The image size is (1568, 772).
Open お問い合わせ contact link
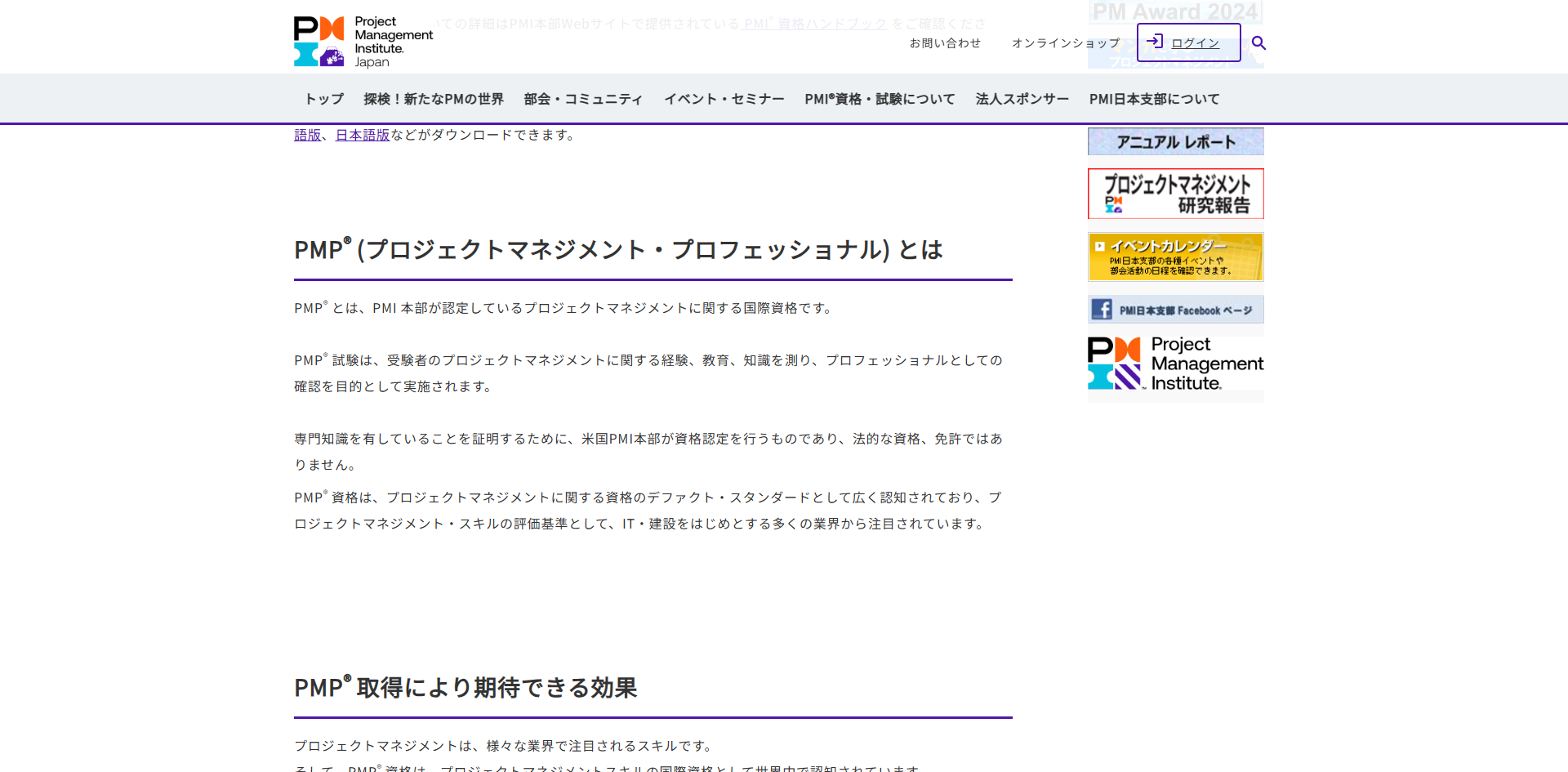pyautogui.click(x=945, y=43)
